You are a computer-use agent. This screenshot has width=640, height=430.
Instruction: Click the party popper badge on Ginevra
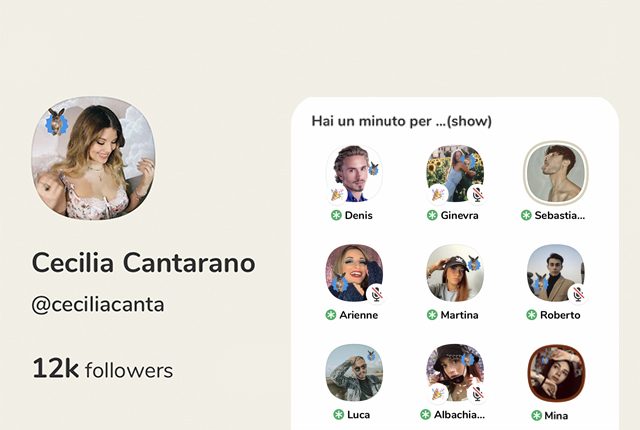tap(437, 194)
